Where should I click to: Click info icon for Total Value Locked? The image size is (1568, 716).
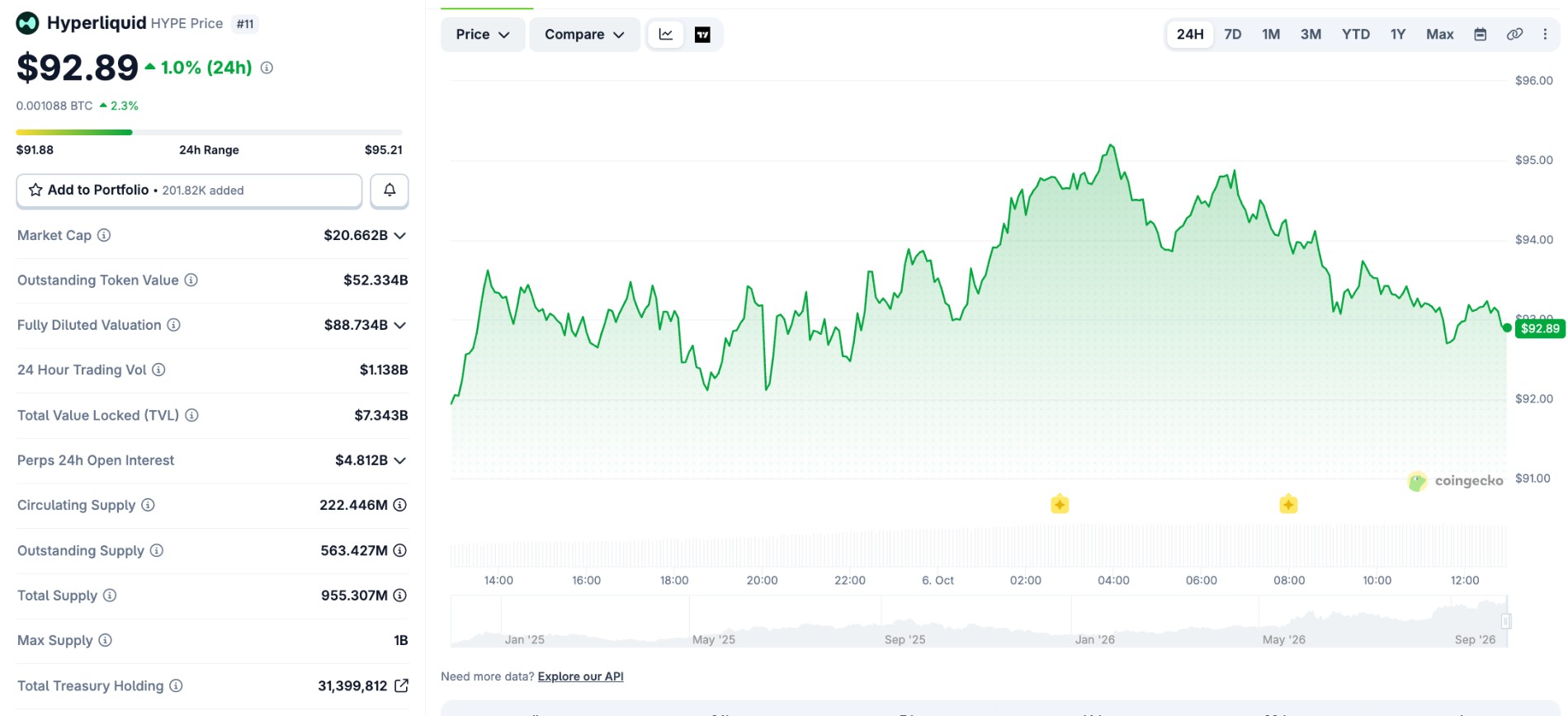[x=191, y=415]
